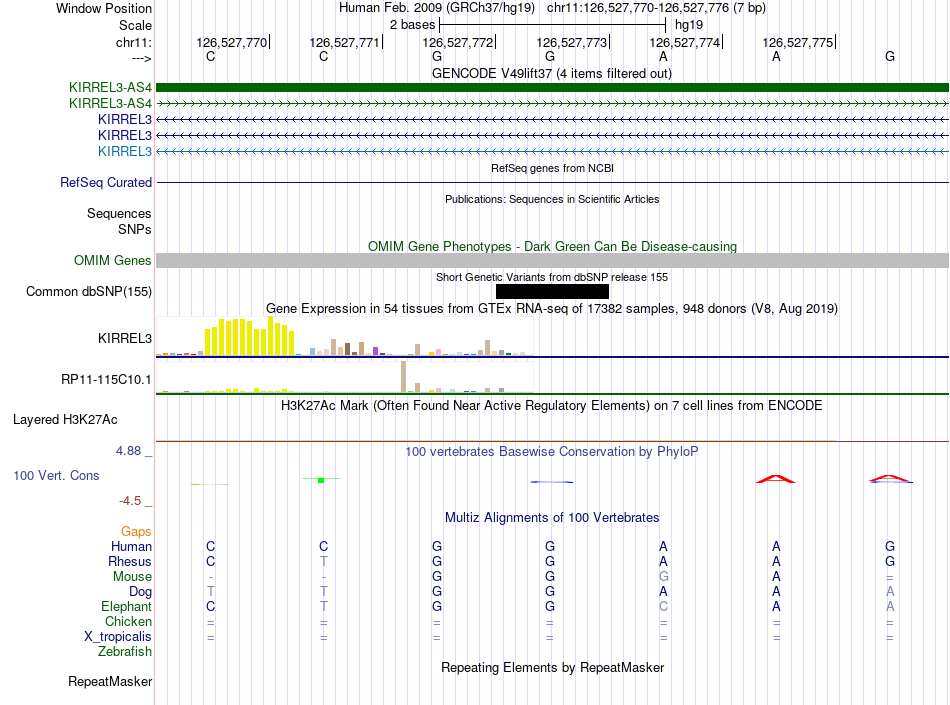The height and width of the screenshot is (705, 950).
Task: Open the GTEx Gene Expression track title
Action: [x=552, y=309]
